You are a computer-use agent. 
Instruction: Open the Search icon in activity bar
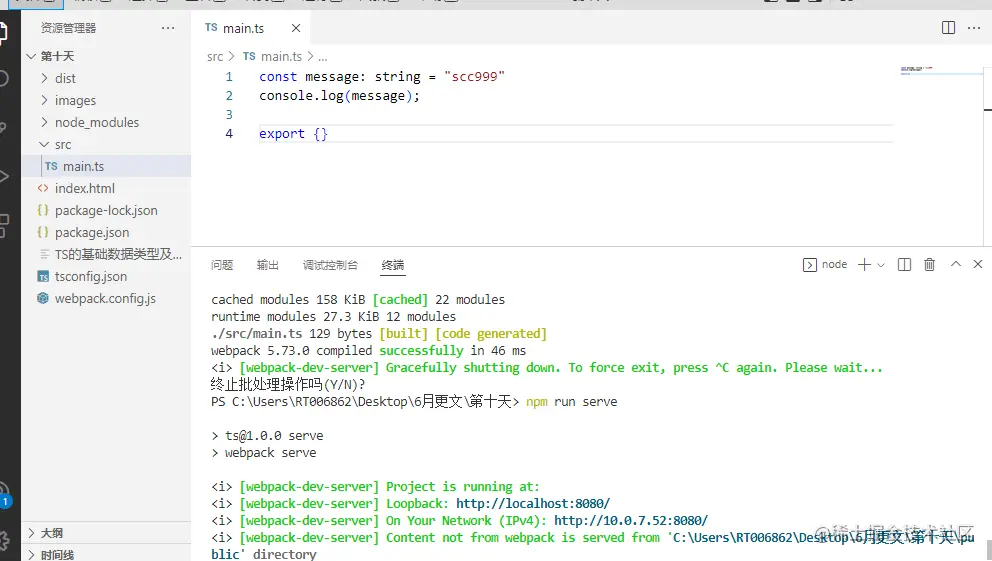(x=3, y=78)
